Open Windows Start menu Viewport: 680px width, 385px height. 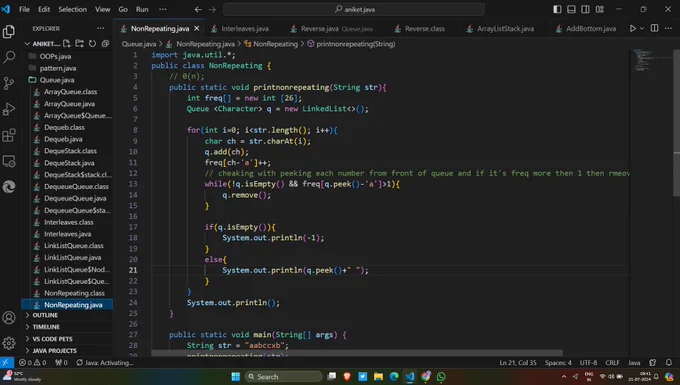(x=235, y=376)
